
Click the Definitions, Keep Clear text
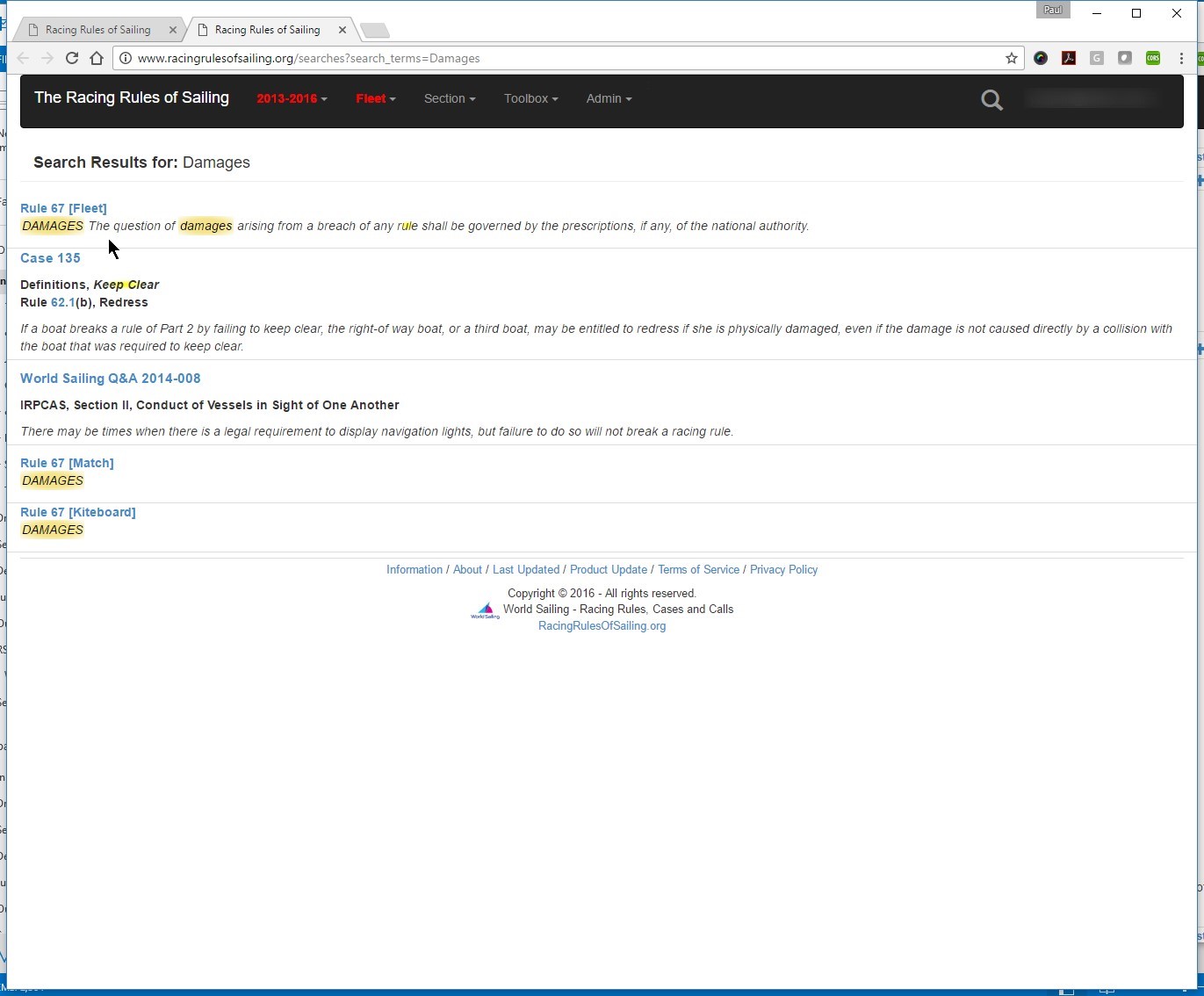(90, 285)
